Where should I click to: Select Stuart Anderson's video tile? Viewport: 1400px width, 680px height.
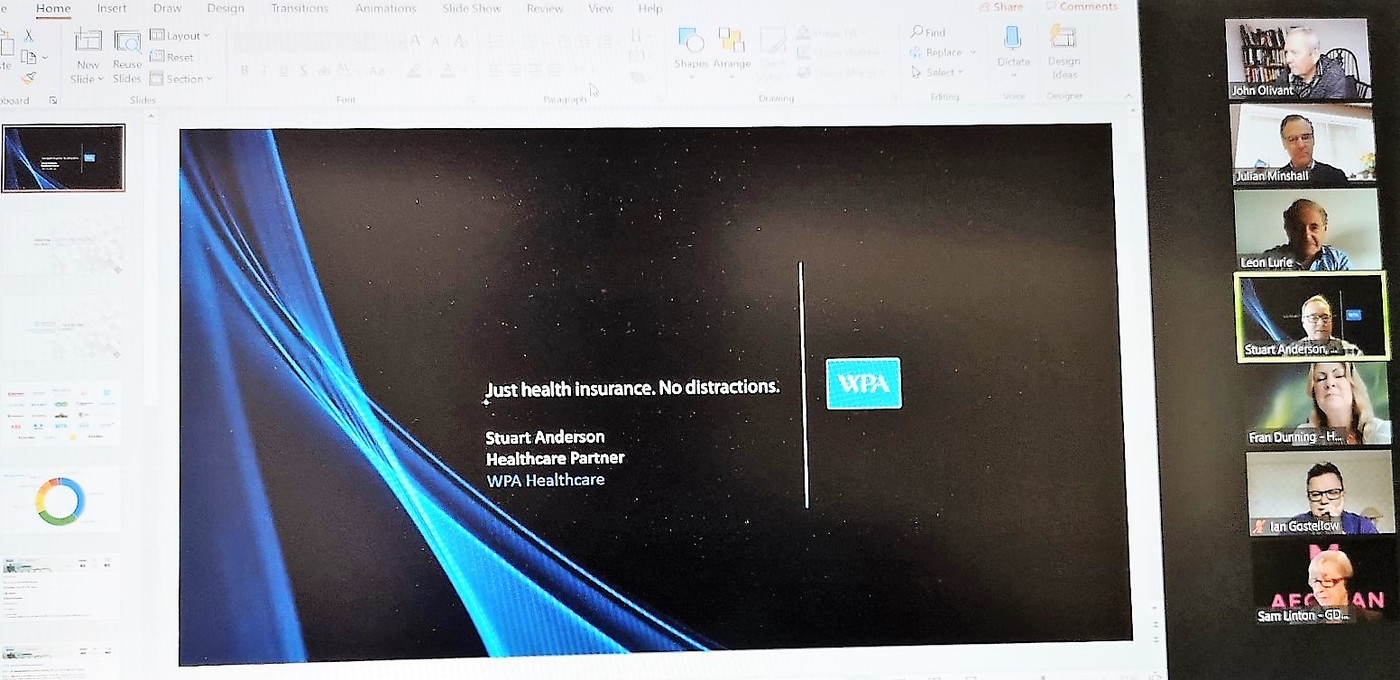(x=1313, y=316)
